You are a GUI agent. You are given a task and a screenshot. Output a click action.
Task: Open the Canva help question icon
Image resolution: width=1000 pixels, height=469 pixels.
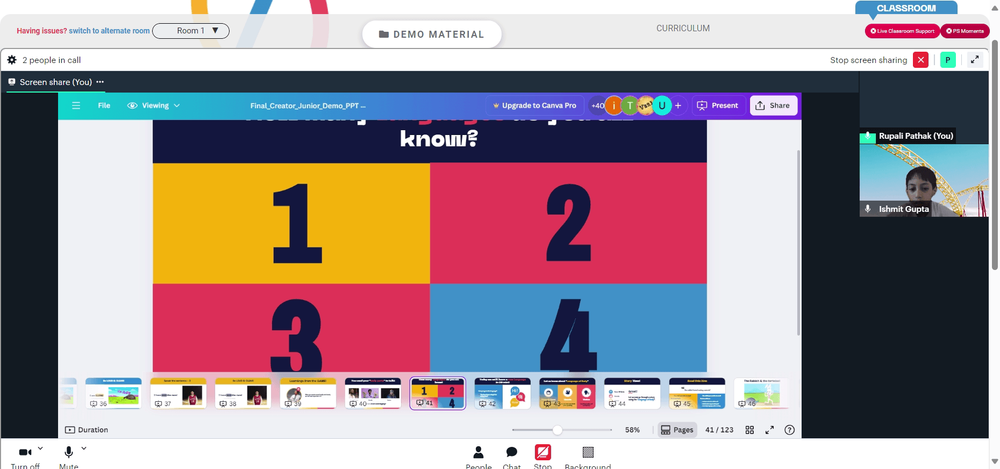tap(790, 430)
